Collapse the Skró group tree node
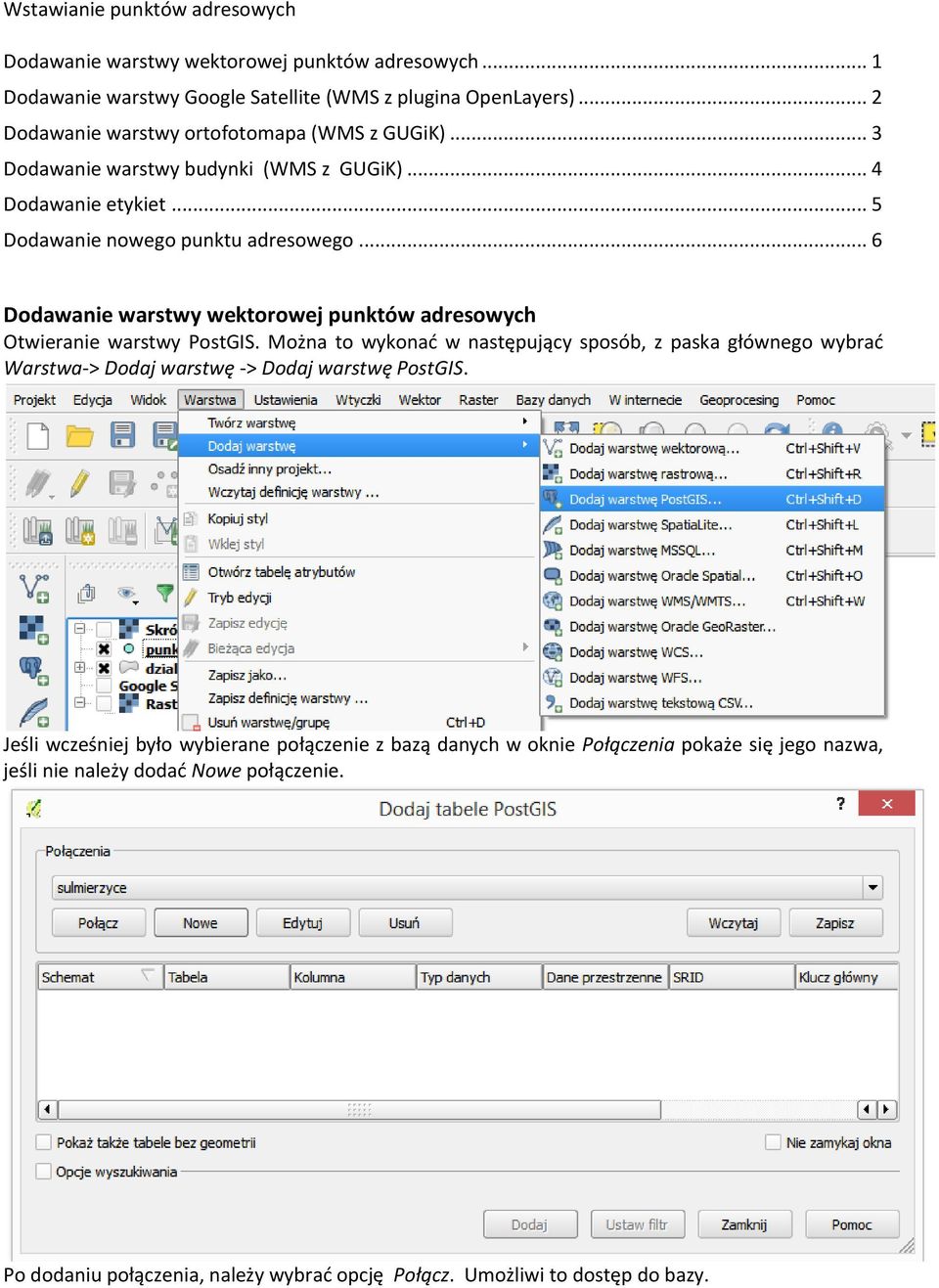The image size is (939, 1288). point(80,629)
